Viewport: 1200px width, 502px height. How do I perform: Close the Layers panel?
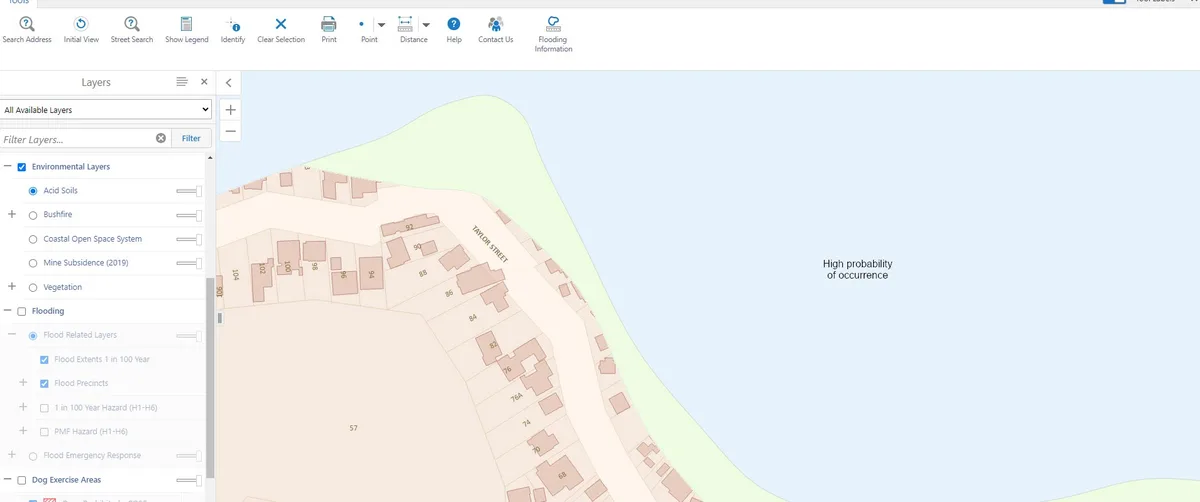click(x=204, y=82)
